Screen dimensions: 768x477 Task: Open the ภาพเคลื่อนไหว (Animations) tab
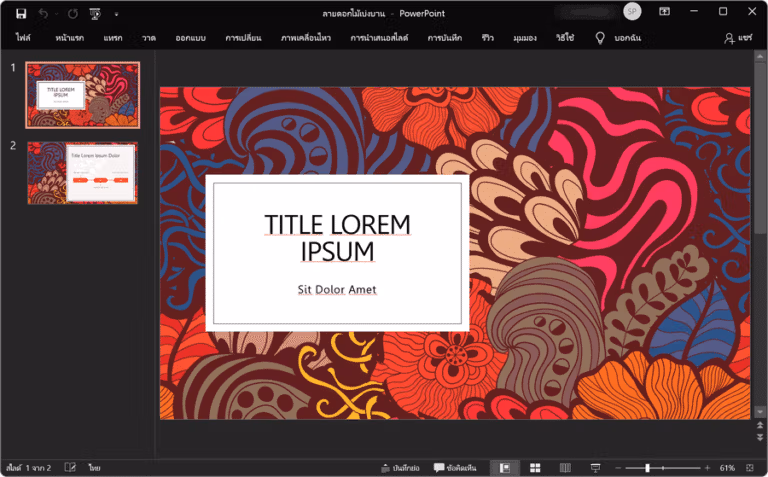[306, 38]
